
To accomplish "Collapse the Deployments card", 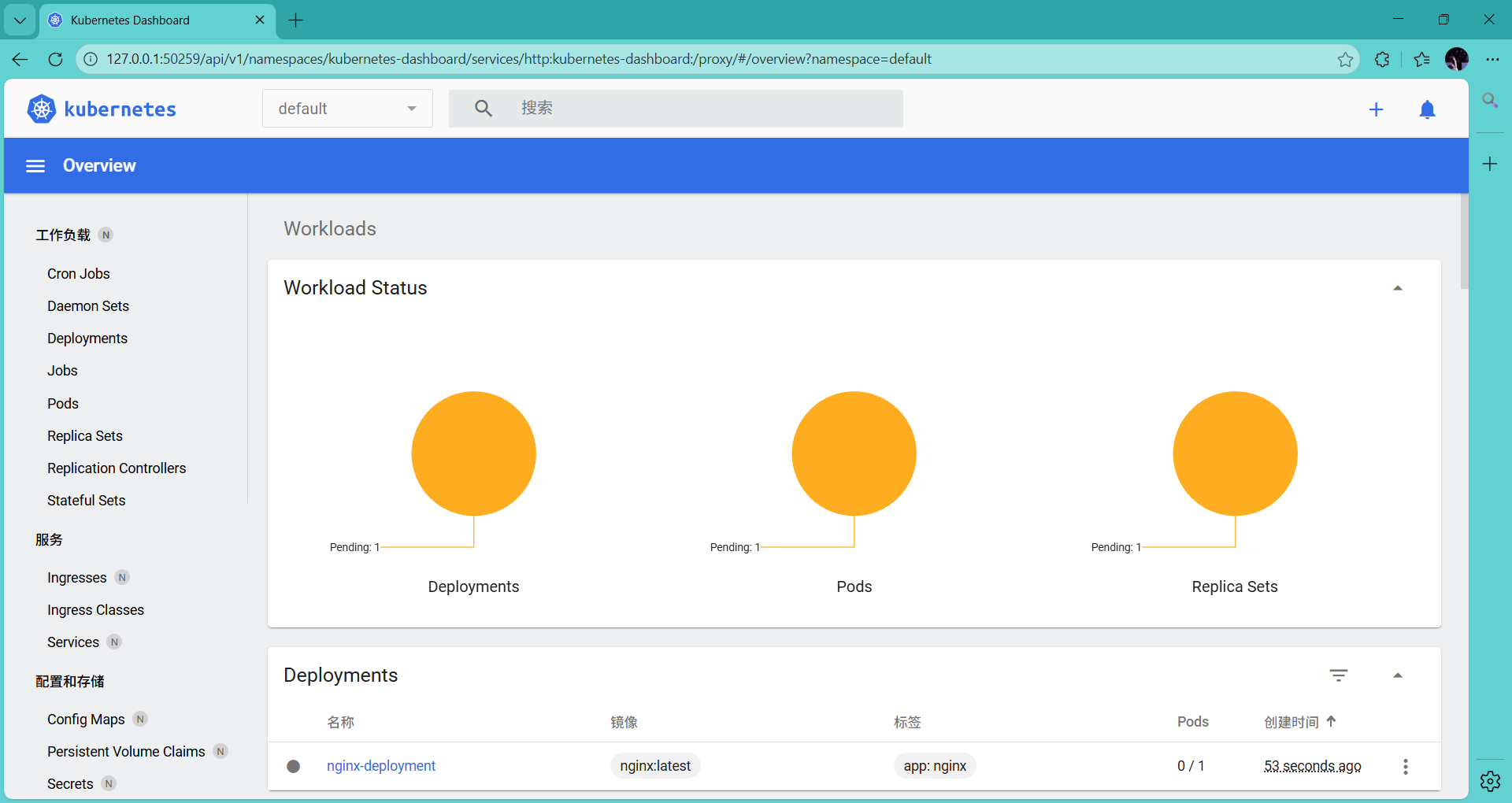I will [1398, 675].
